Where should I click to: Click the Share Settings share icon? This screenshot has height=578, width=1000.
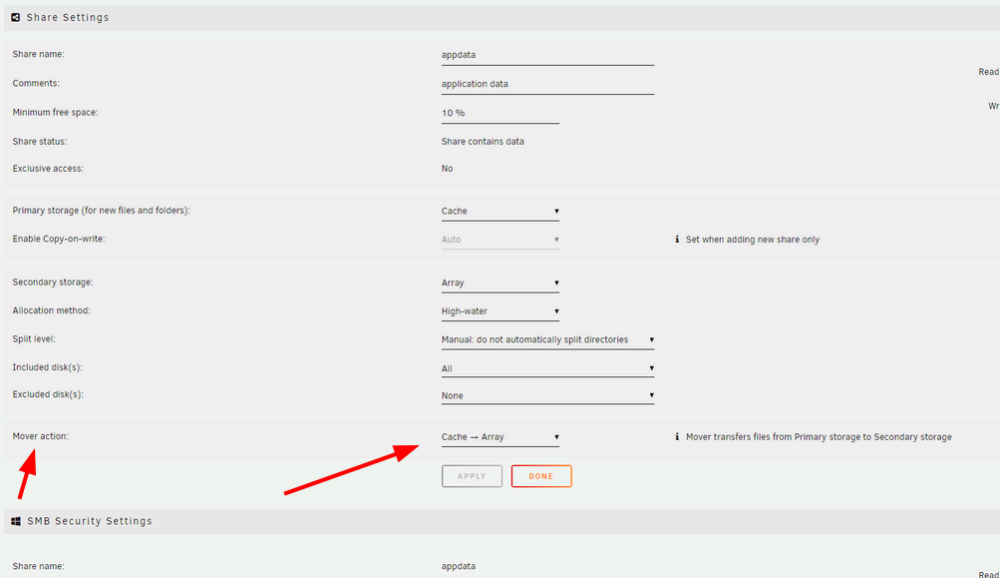[15, 17]
